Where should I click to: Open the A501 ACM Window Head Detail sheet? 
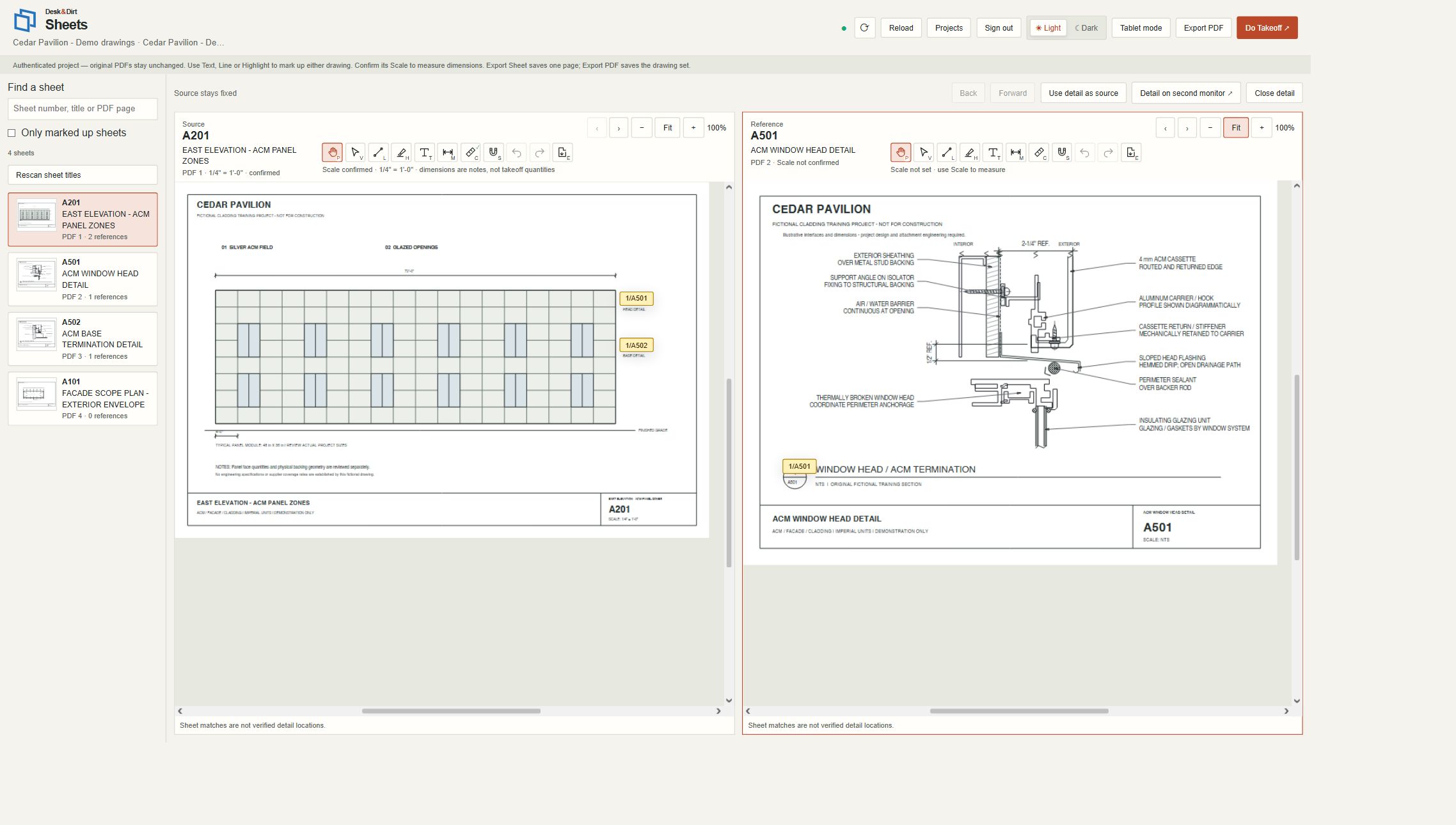click(83, 279)
